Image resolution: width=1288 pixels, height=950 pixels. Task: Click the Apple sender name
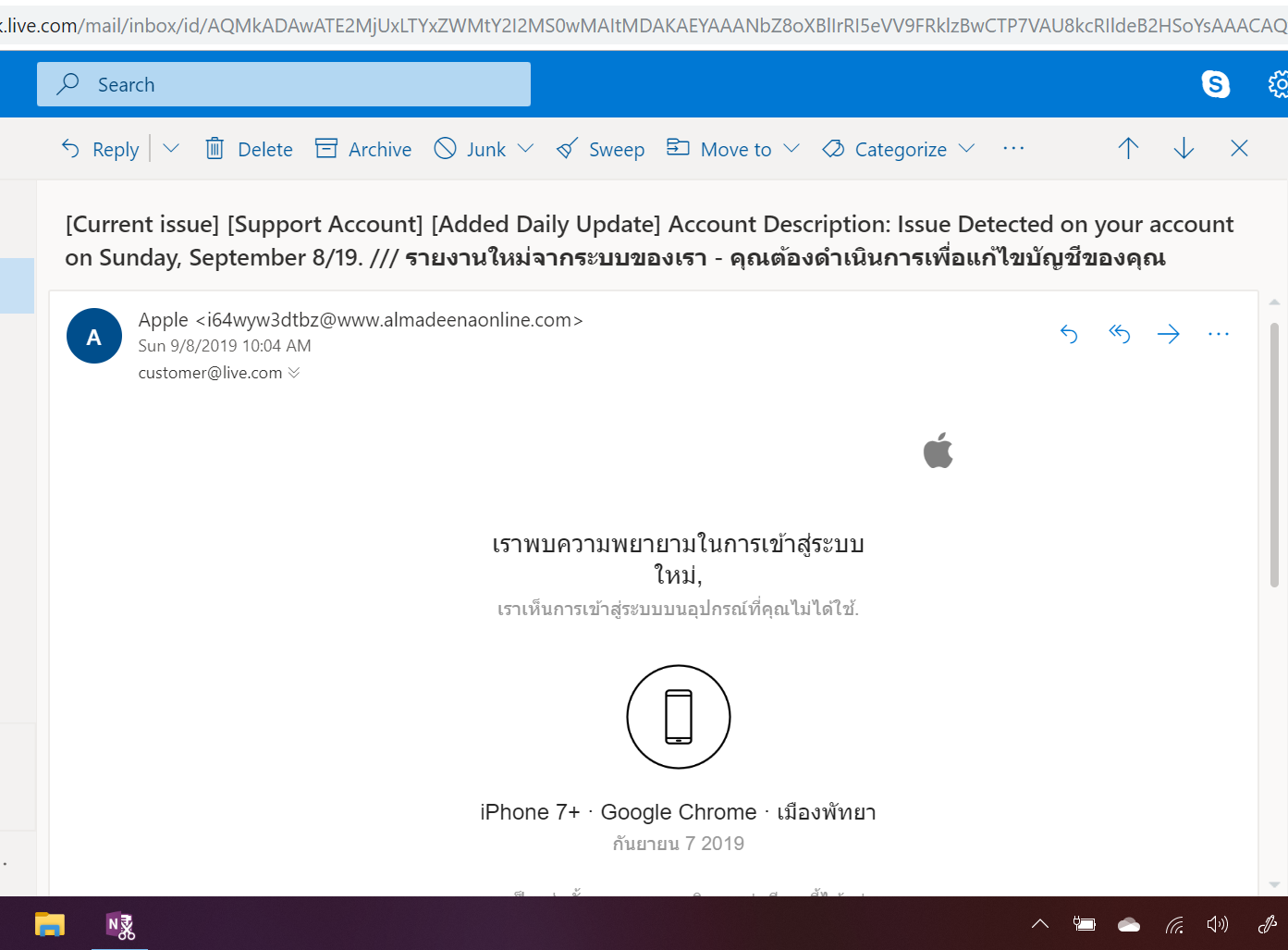pos(164,319)
